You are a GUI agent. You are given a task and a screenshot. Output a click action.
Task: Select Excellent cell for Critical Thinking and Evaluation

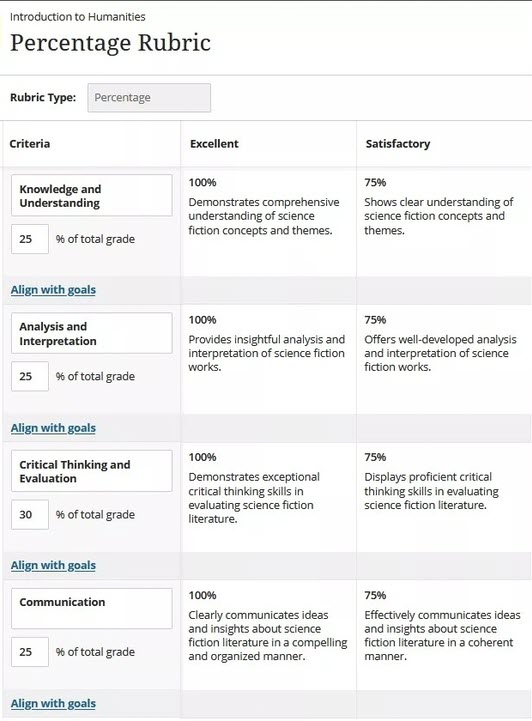coord(269,497)
